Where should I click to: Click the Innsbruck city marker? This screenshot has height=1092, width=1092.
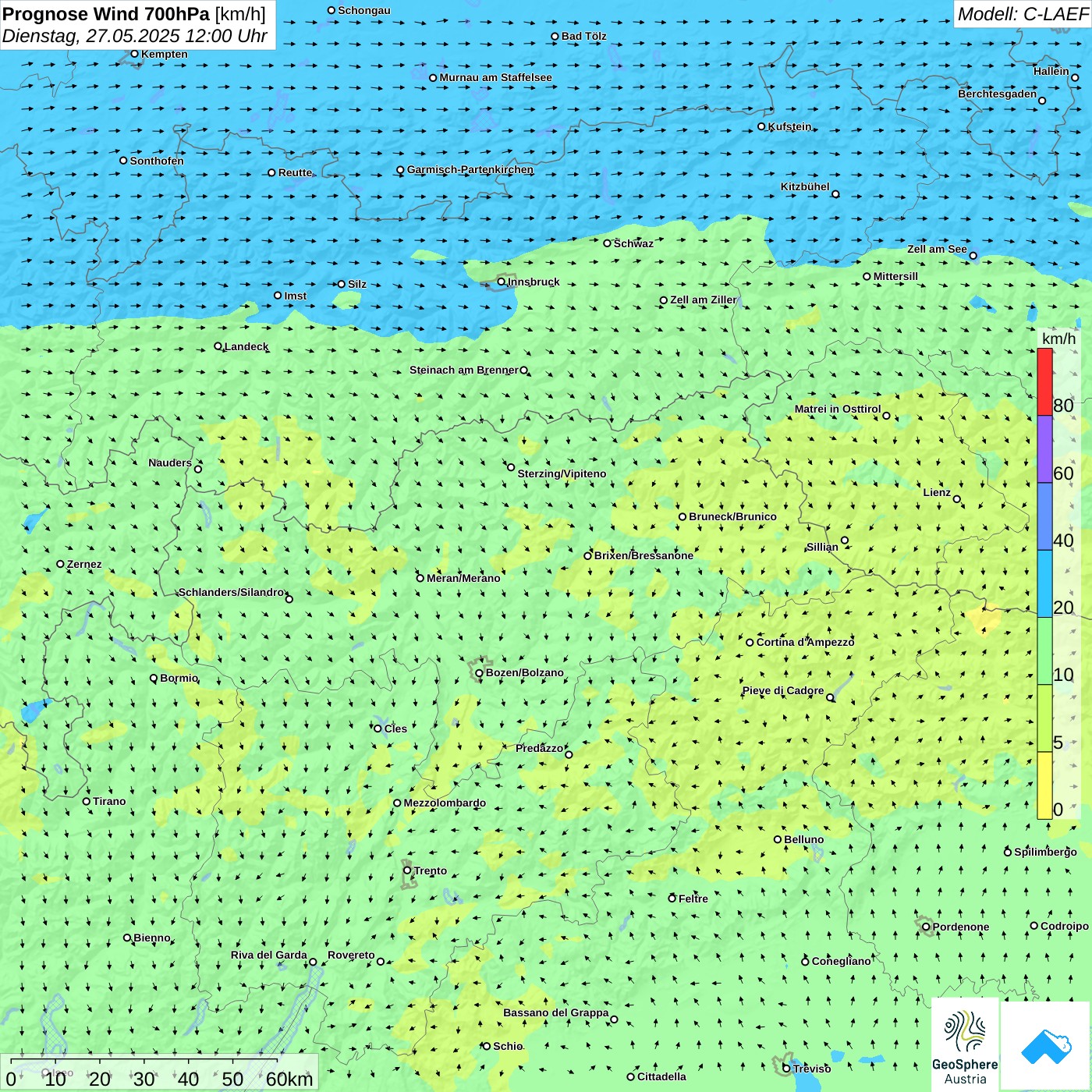coord(502,282)
